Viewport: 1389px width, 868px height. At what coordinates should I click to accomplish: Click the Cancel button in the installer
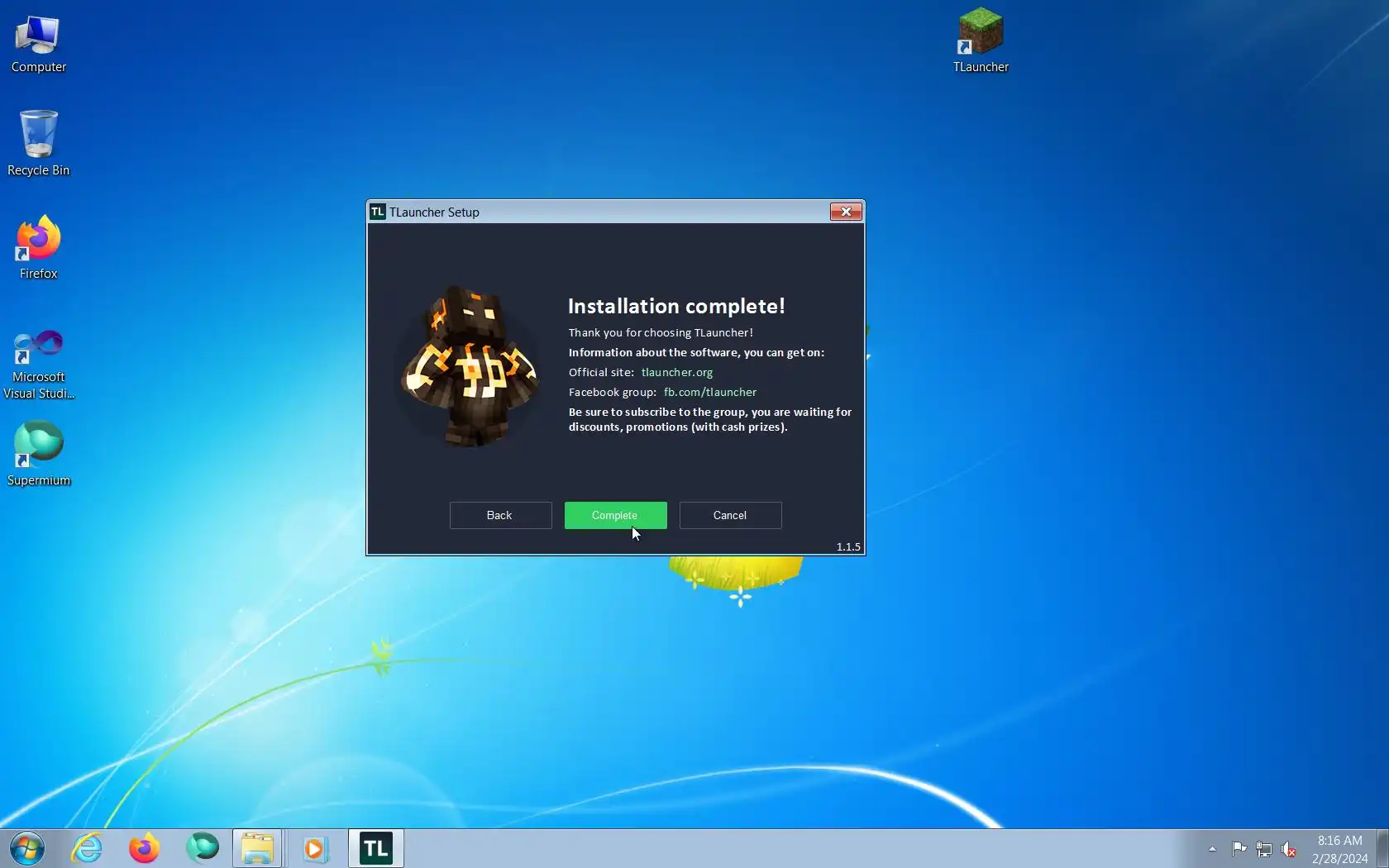pyautogui.click(x=730, y=515)
